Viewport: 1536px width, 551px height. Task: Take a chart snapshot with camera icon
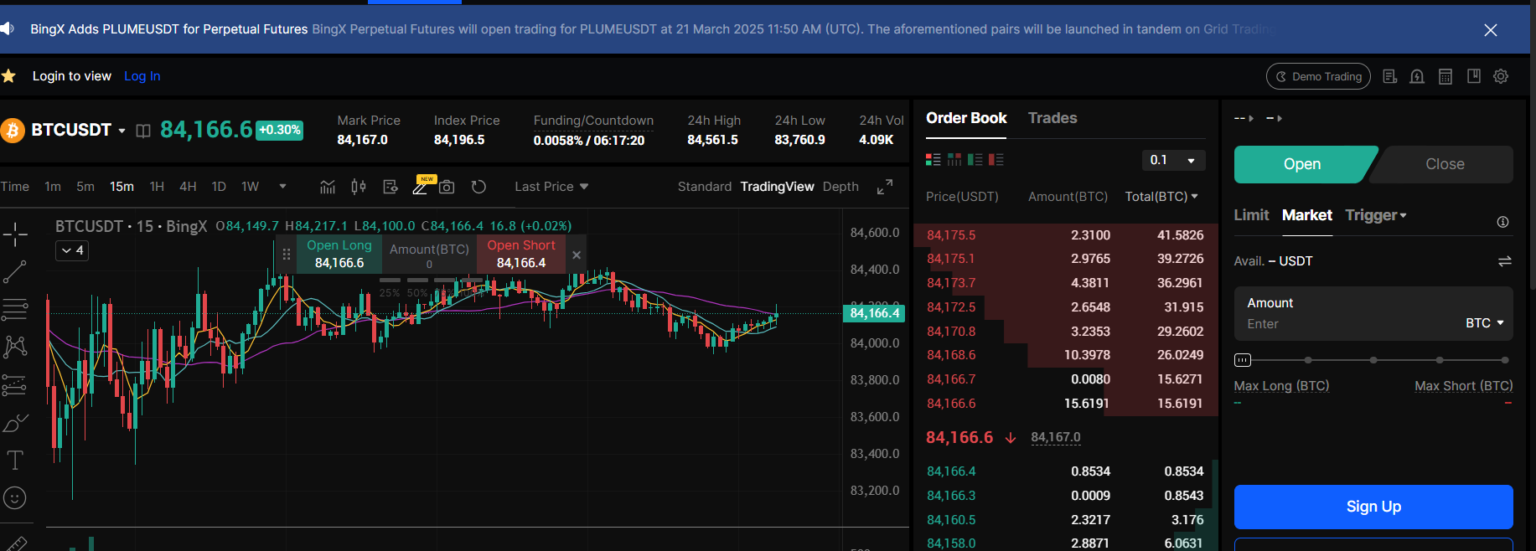pos(447,187)
